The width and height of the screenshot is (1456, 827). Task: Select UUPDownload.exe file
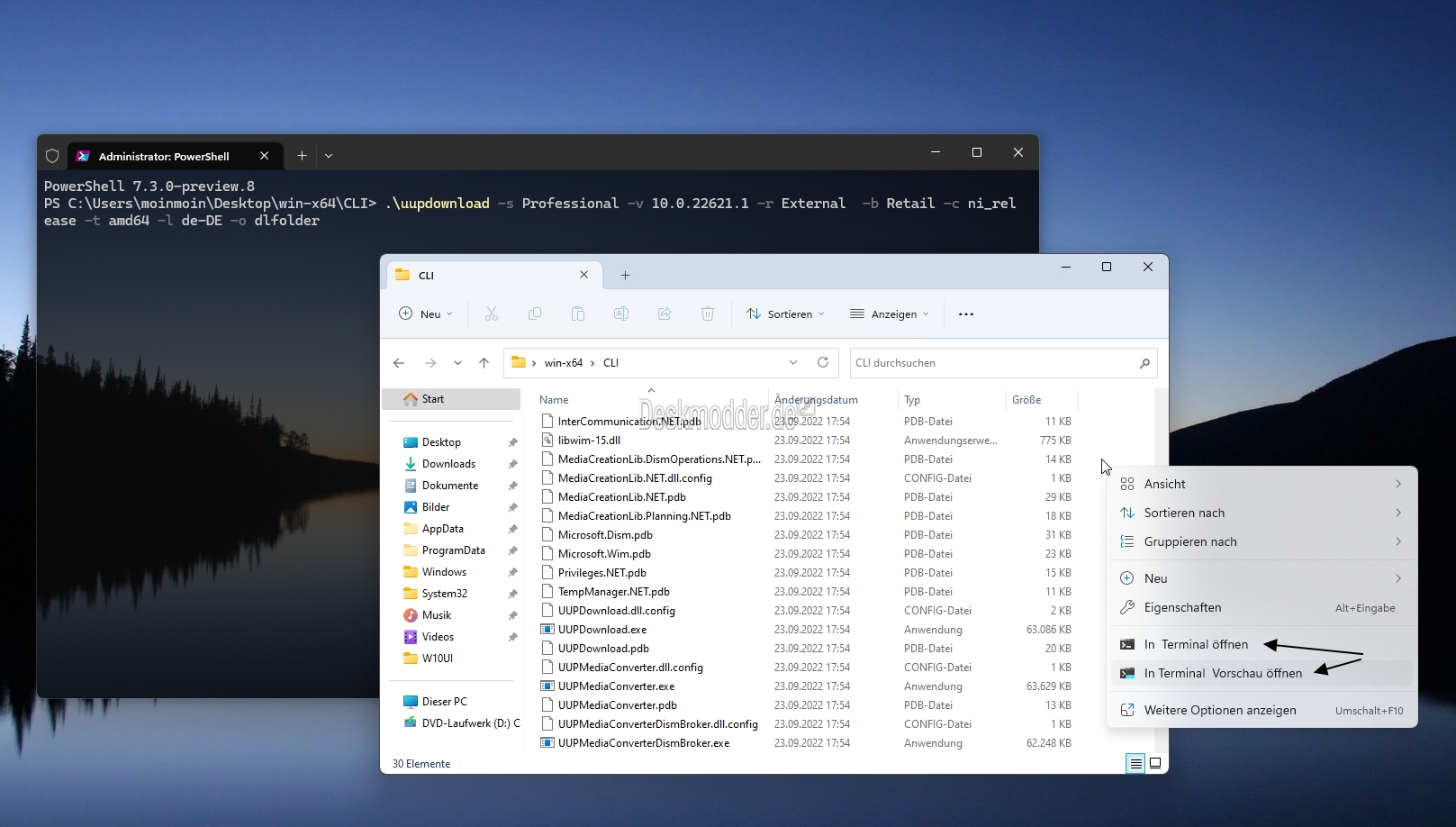(x=602, y=630)
